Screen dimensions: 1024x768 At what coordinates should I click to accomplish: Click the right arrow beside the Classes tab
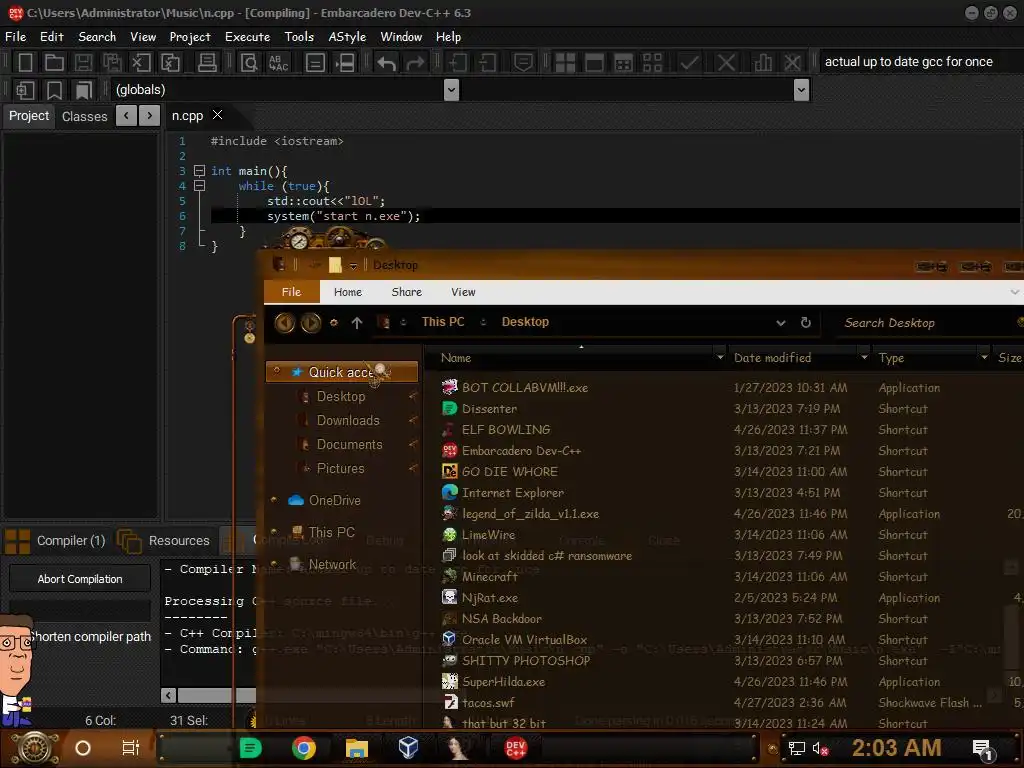[x=150, y=116]
